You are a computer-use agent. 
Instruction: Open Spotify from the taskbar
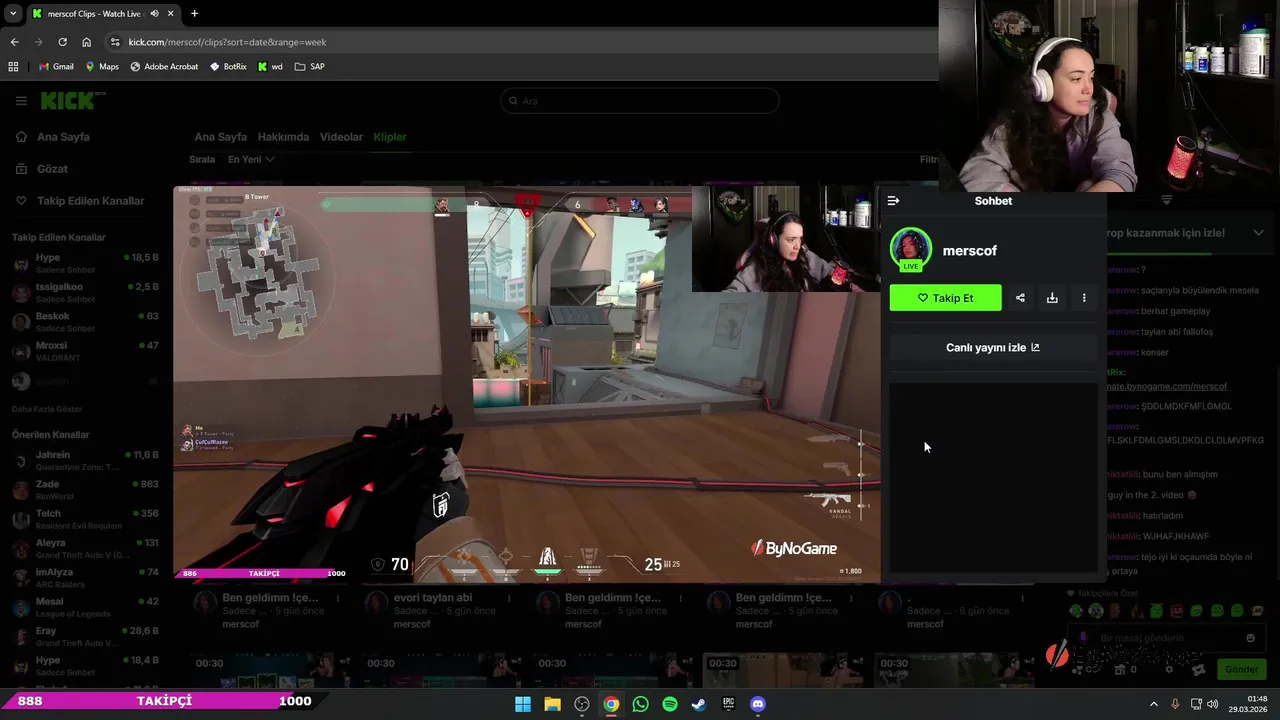coord(670,704)
